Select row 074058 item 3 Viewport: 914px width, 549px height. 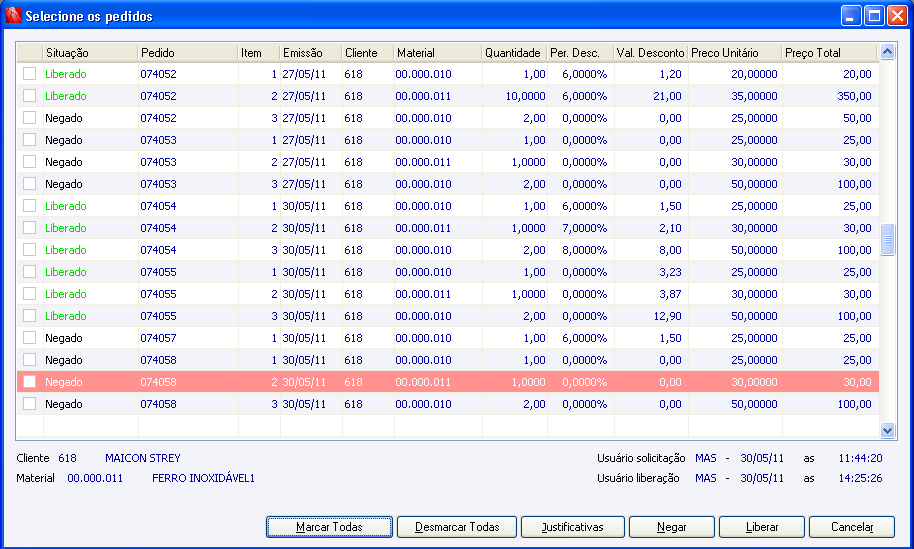448,404
